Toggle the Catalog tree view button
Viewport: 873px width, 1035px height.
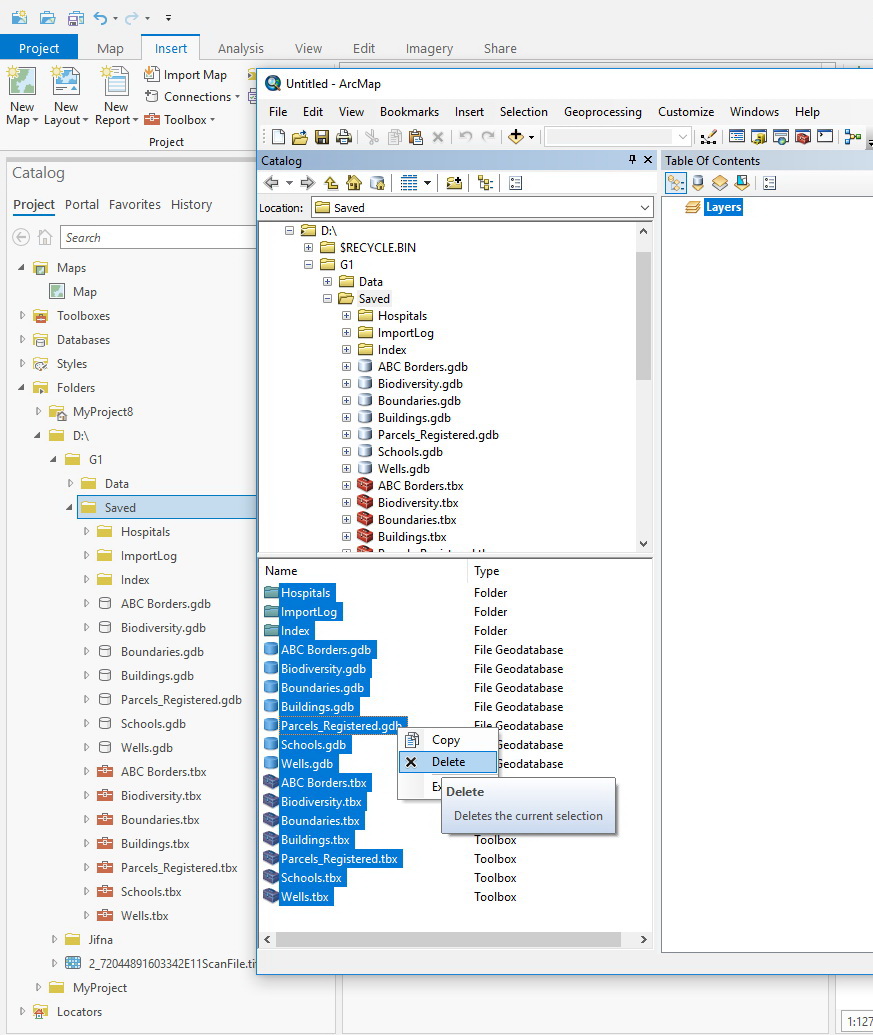click(485, 183)
